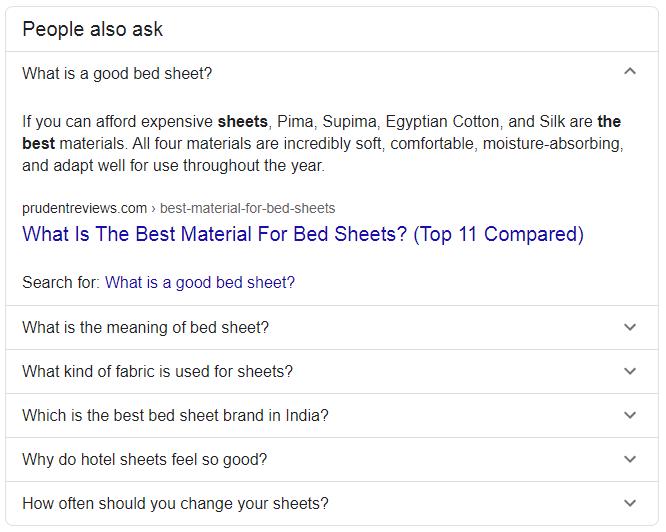The width and height of the screenshot is (666, 532).
Task: Expand 'How often should you change your sheets?' question
Action: click(x=332, y=504)
